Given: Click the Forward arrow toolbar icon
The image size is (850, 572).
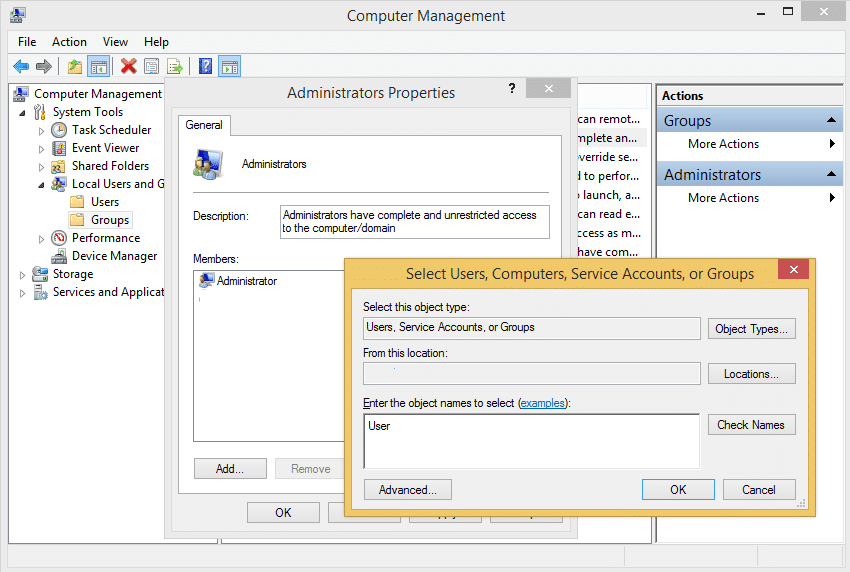Looking at the screenshot, I should [44, 67].
